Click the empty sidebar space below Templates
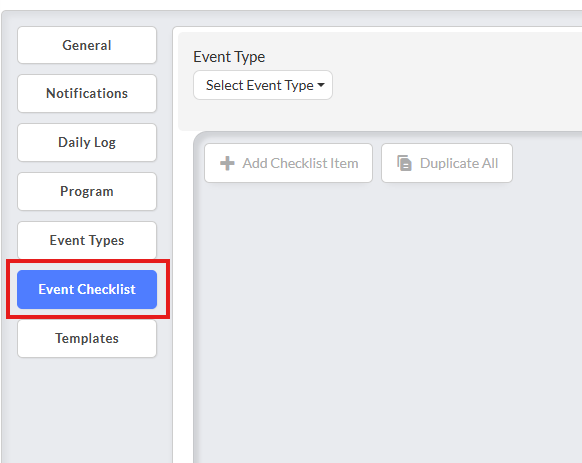Screen dimensions: 582x463 (87, 410)
